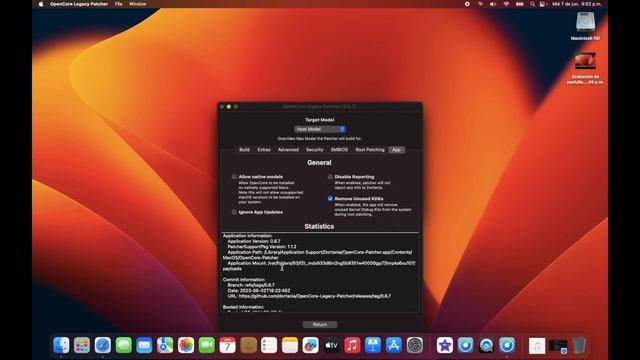Open Mail app in dock

point(144,345)
